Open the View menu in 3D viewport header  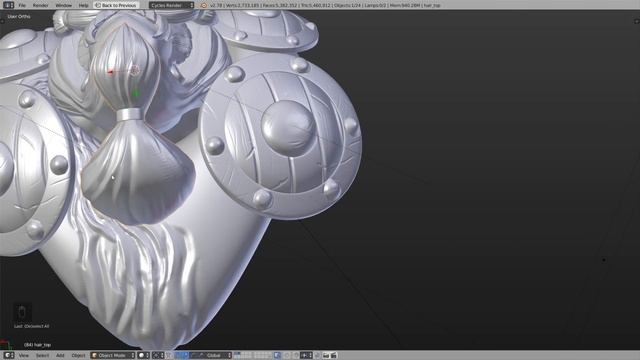[x=24, y=356]
